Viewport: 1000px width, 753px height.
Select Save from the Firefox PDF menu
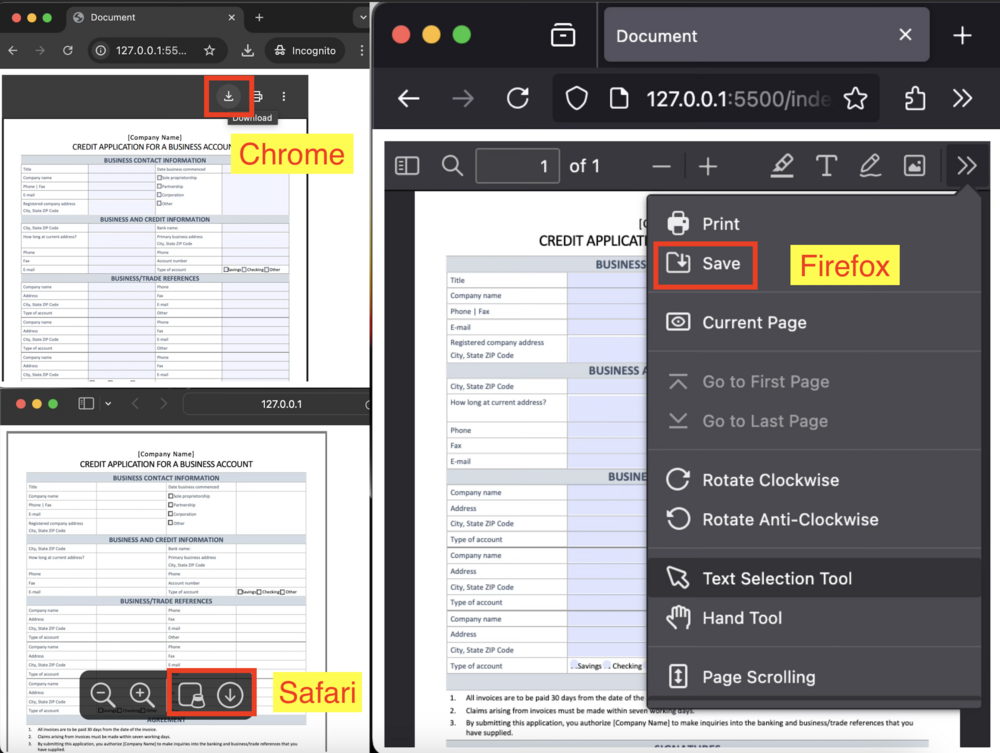705,265
